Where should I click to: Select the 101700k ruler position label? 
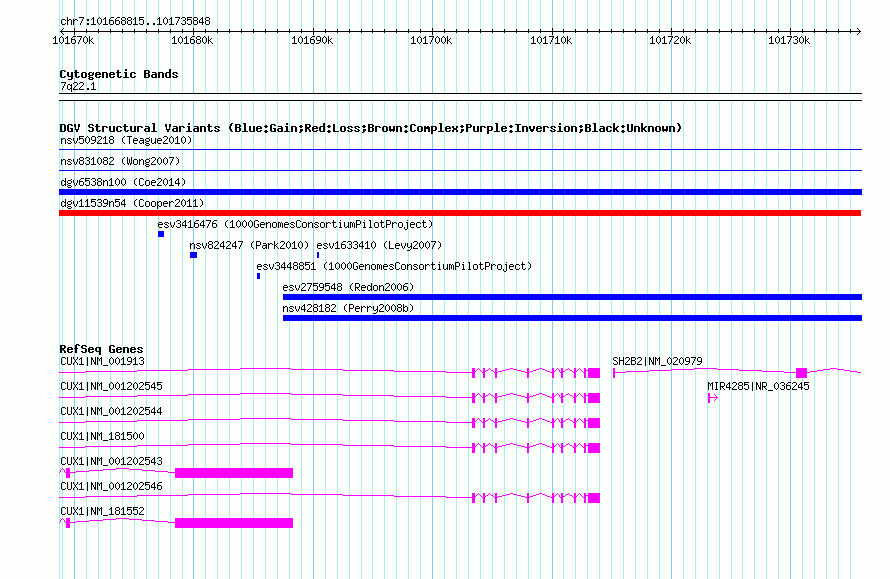click(431, 40)
